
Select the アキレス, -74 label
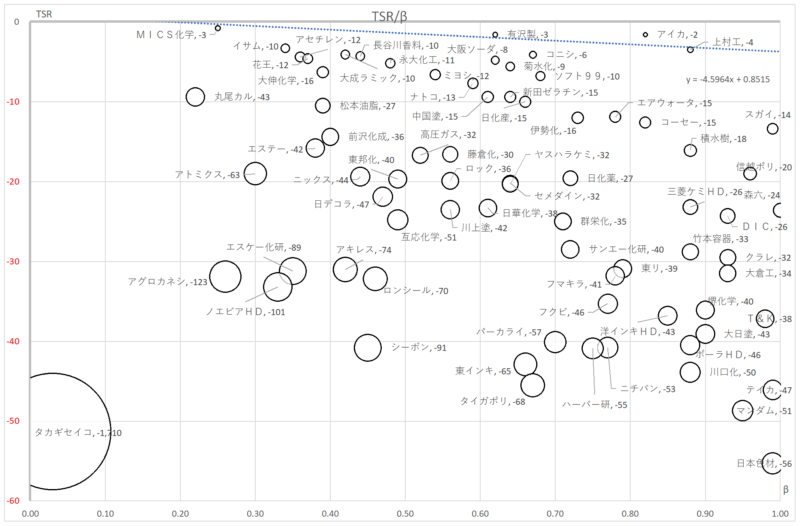364,250
